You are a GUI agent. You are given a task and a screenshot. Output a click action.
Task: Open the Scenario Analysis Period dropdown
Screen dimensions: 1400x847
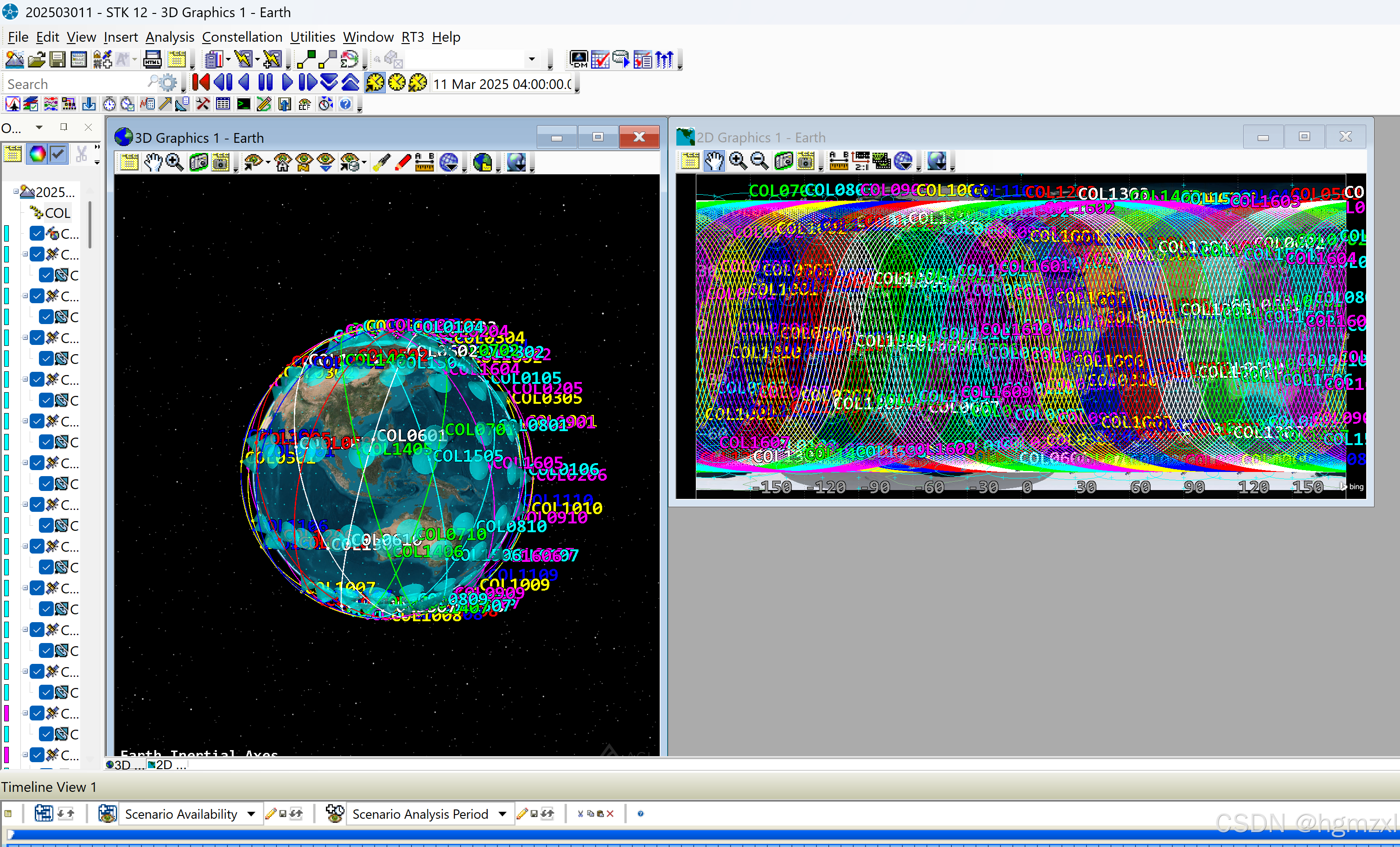502,814
